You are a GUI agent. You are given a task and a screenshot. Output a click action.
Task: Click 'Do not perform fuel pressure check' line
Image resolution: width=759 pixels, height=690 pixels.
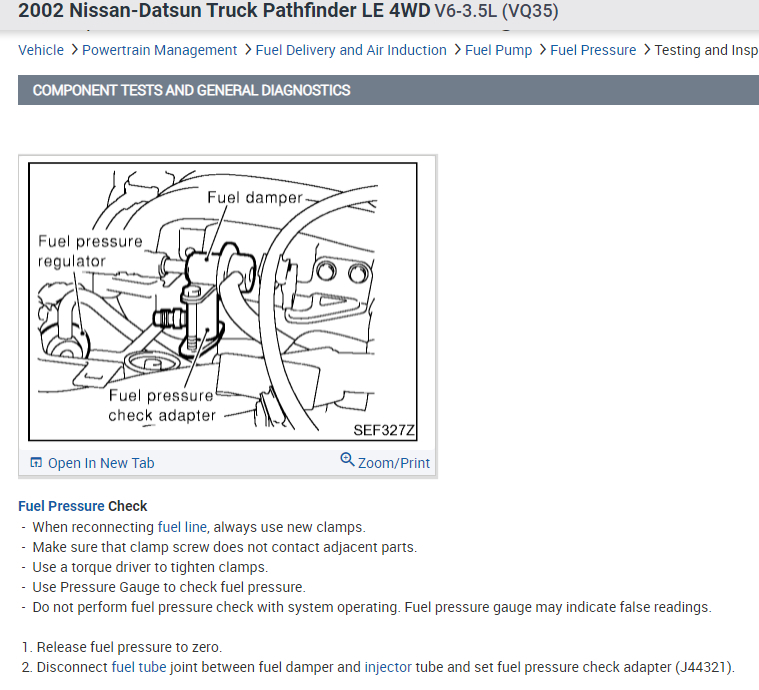372,607
